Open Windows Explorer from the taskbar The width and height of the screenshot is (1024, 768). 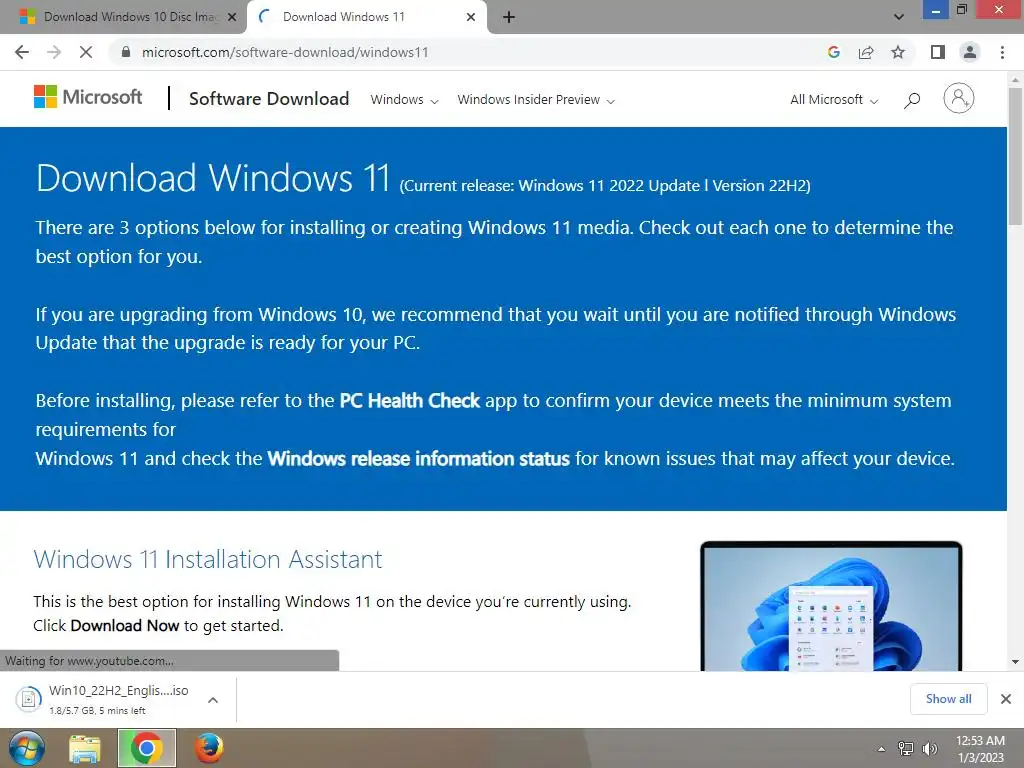[85, 748]
